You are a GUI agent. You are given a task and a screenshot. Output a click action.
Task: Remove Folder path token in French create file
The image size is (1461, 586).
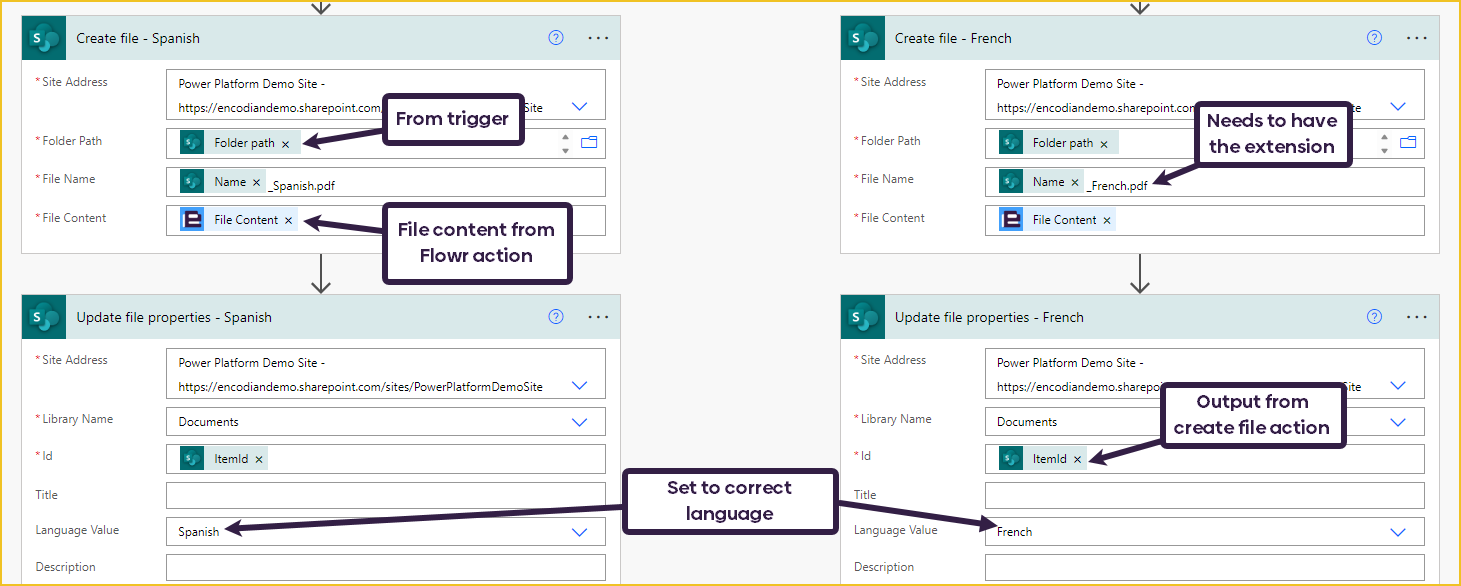click(x=1104, y=144)
